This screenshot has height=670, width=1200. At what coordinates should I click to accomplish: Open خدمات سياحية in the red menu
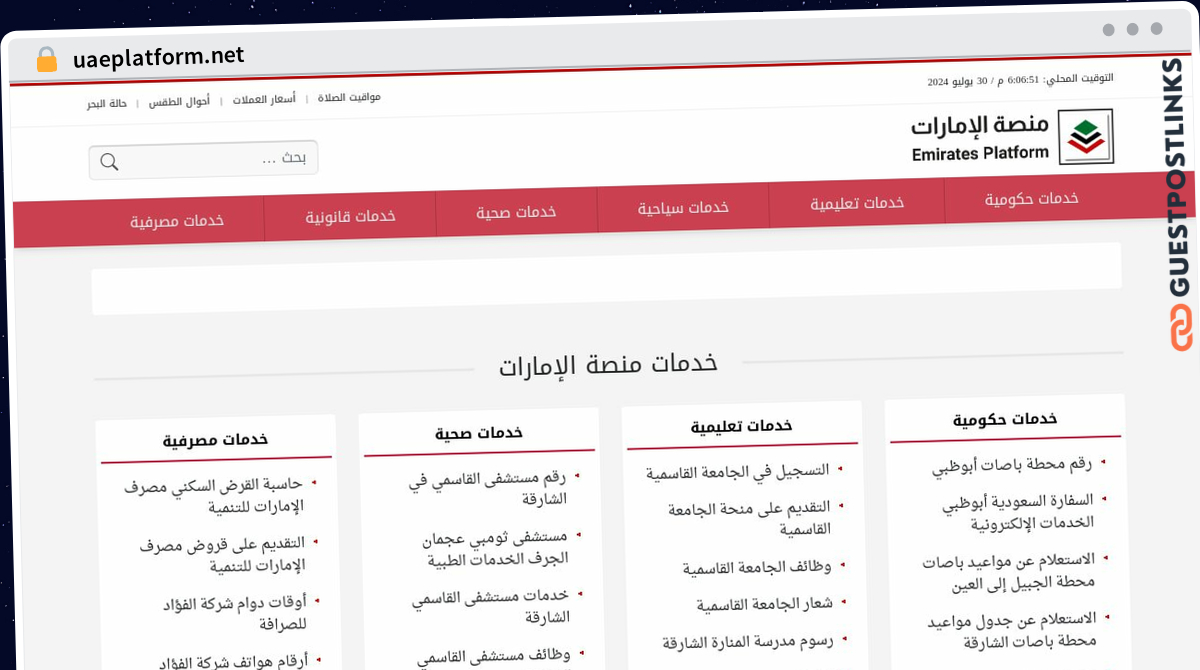pyautogui.click(x=683, y=208)
